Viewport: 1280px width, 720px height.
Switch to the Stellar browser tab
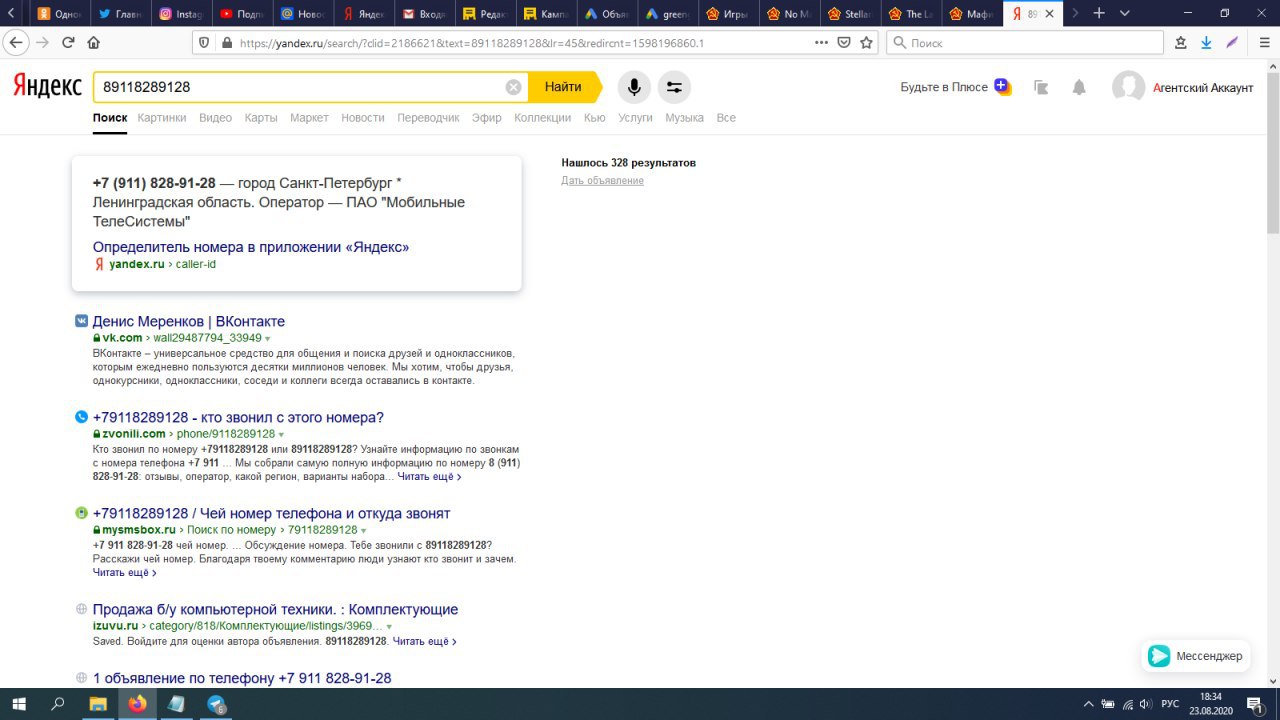849,14
